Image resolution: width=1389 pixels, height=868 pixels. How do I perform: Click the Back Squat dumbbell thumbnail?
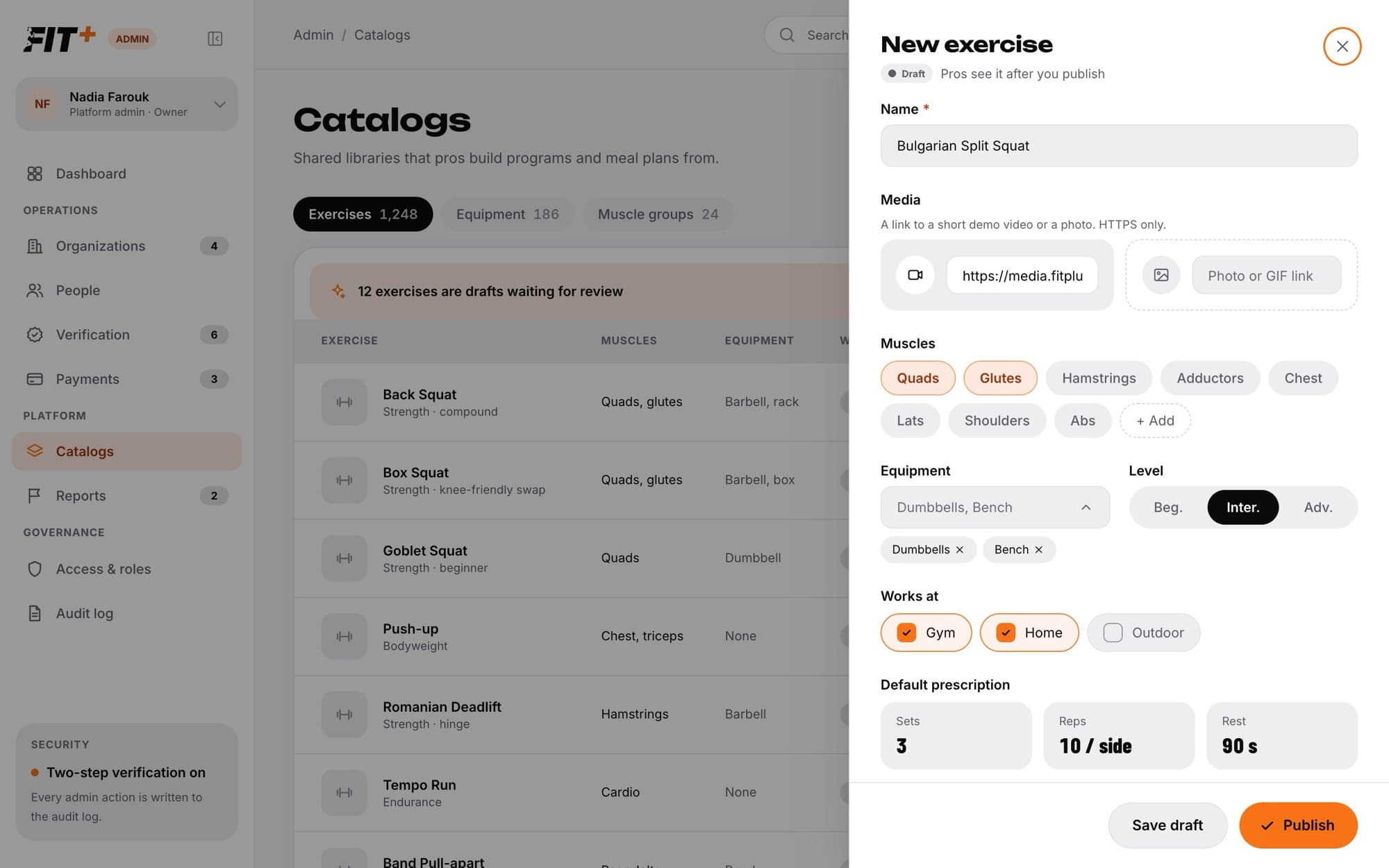pos(344,402)
